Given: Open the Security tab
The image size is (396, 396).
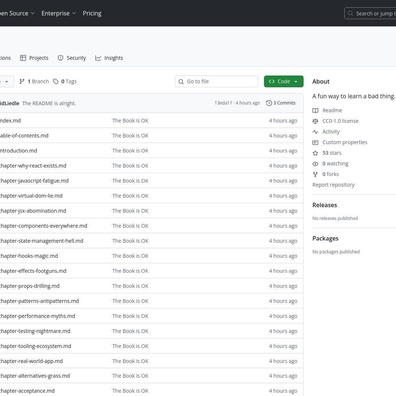Looking at the screenshot, I should (72, 58).
